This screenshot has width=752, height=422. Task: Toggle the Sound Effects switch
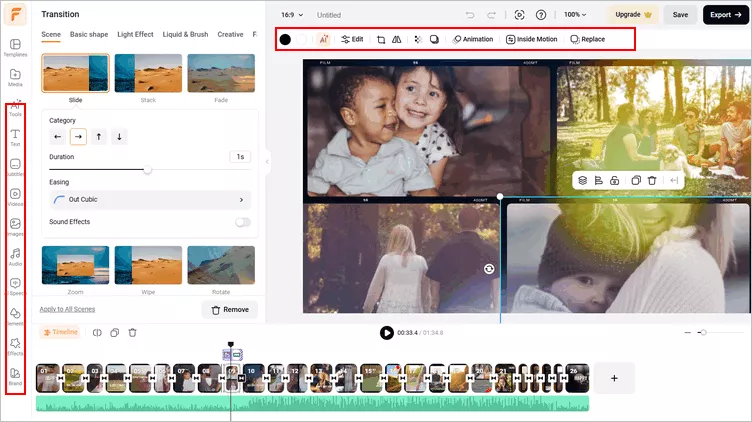coord(243,222)
